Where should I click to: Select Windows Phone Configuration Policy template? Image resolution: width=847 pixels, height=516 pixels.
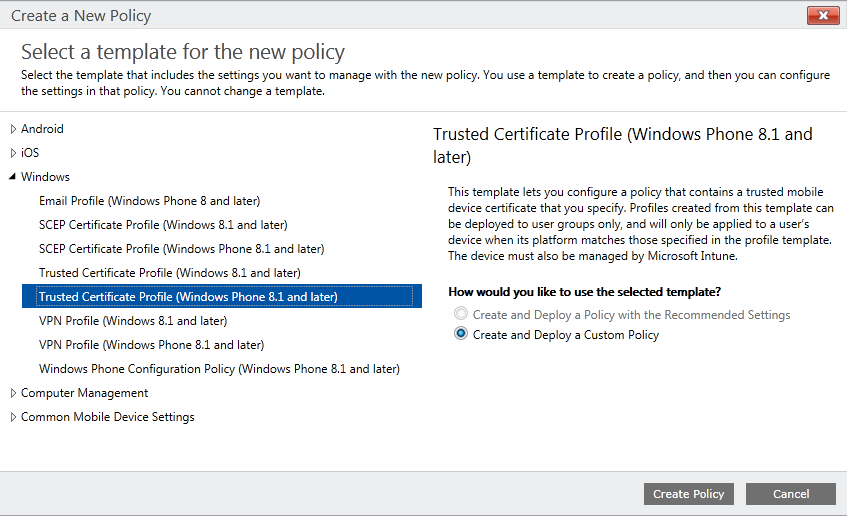click(219, 369)
